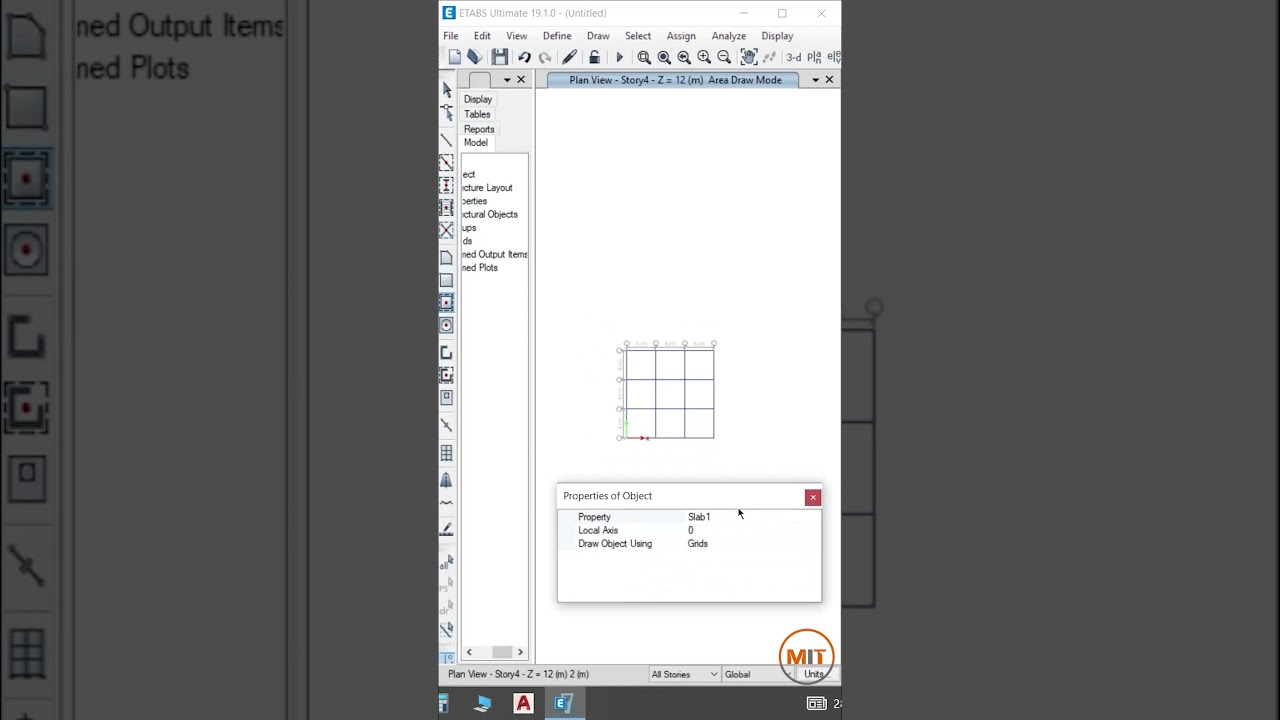1280x720 pixels.
Task: Select 'Named Output Items' tree item
Action: 495,255
